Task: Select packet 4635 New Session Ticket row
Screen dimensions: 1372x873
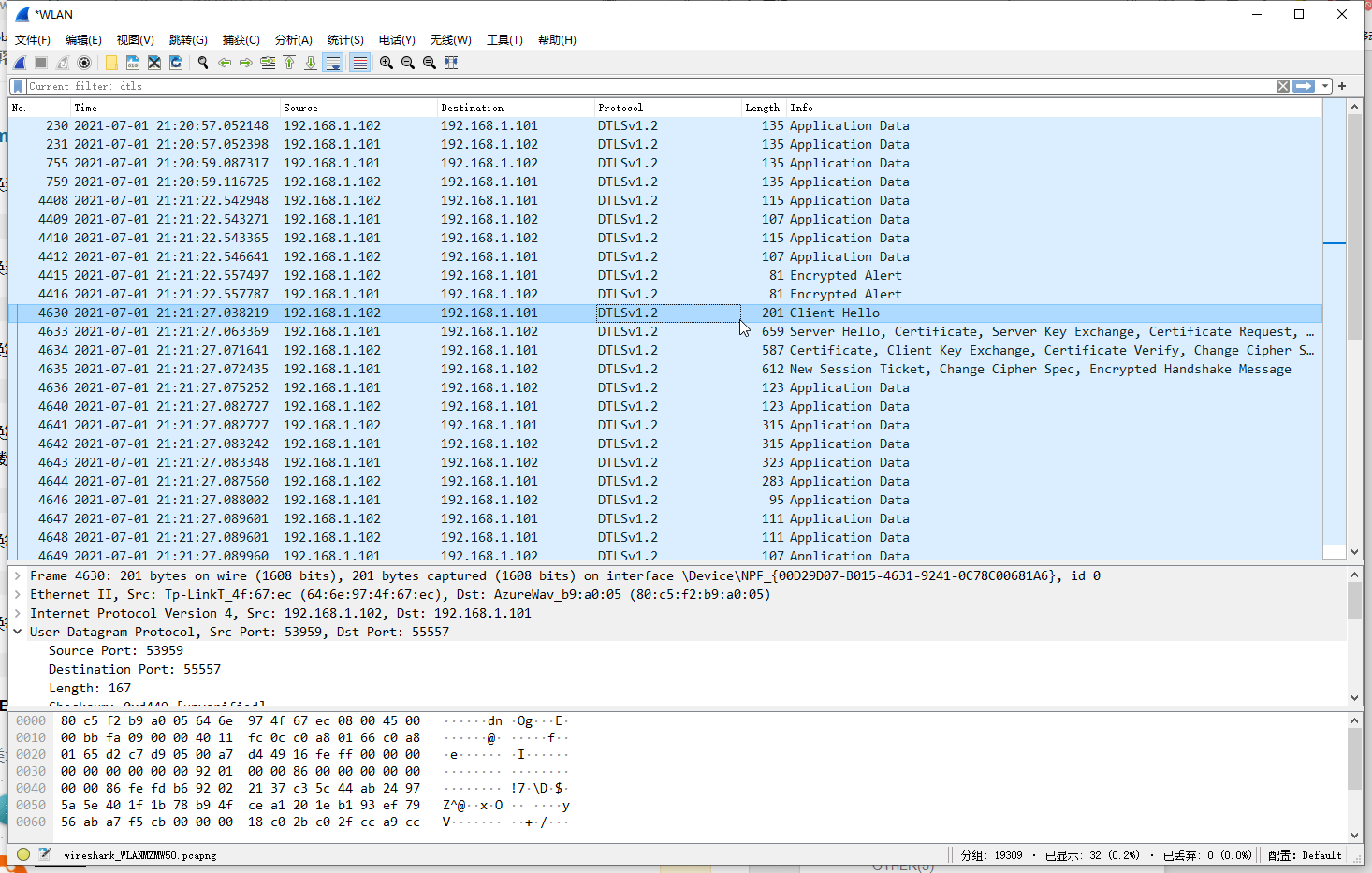Action: [665, 369]
